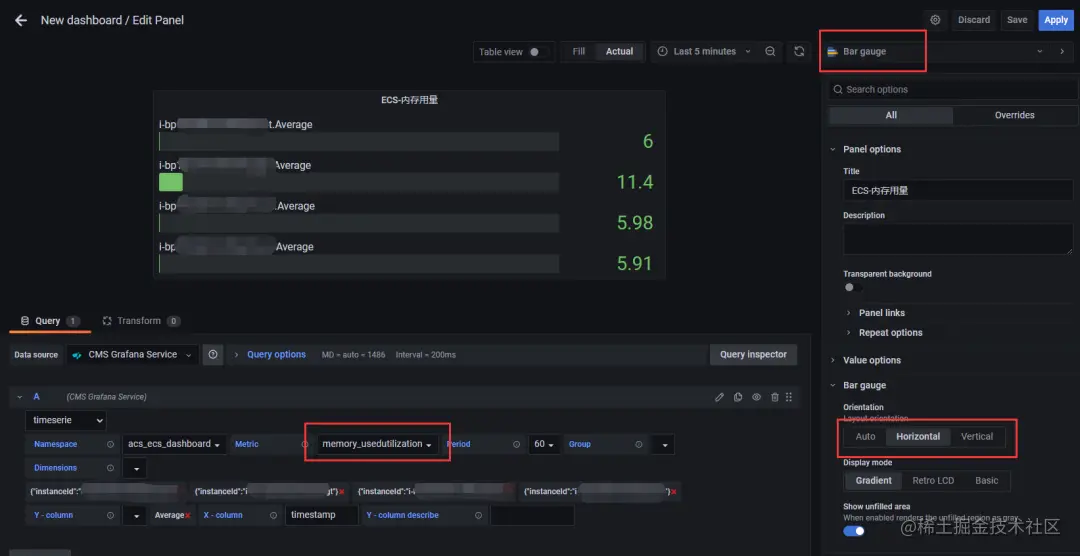Click the Discard button
The image size is (1080, 556).
point(974,20)
